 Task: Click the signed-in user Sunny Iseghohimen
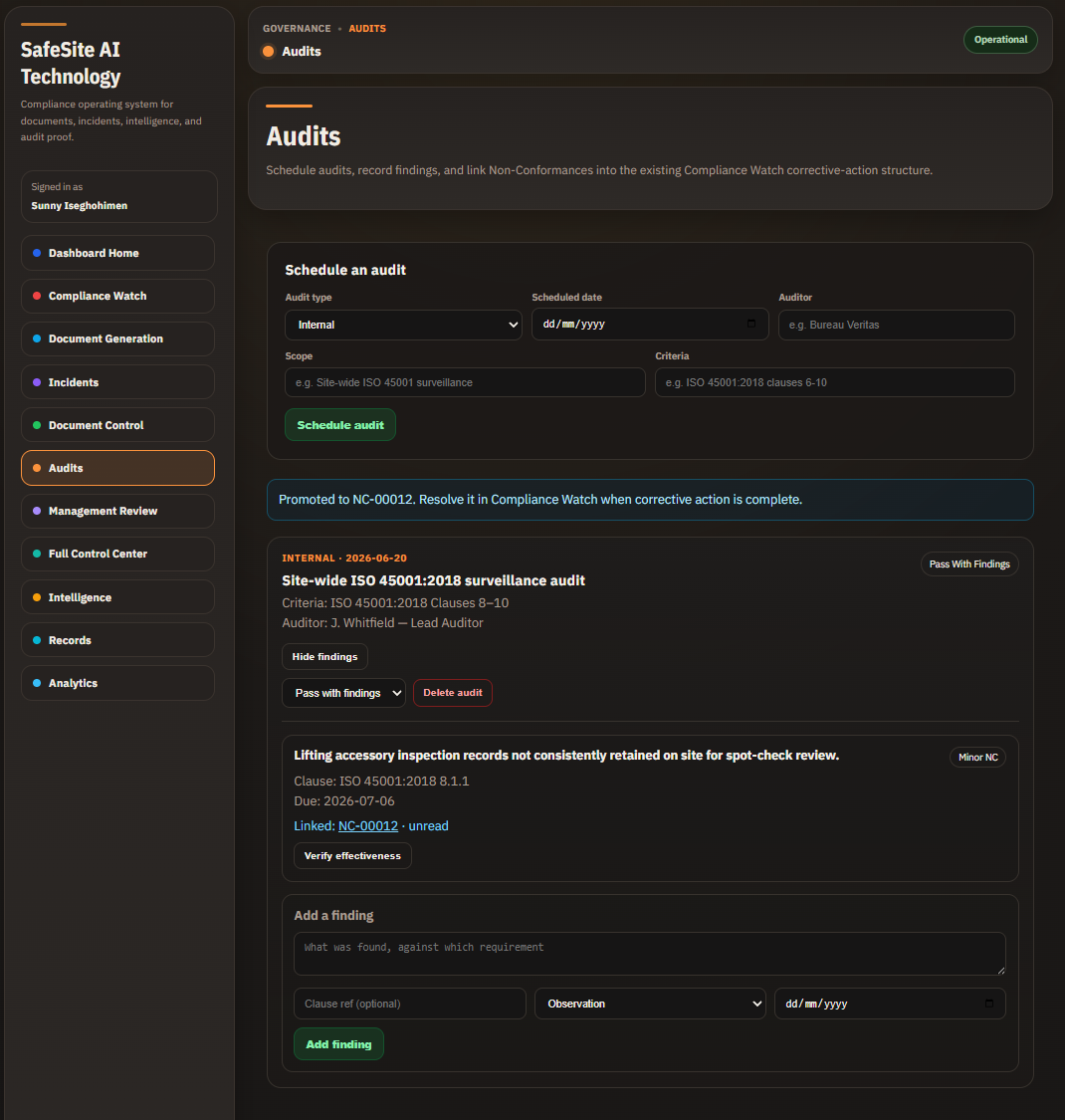(80, 206)
